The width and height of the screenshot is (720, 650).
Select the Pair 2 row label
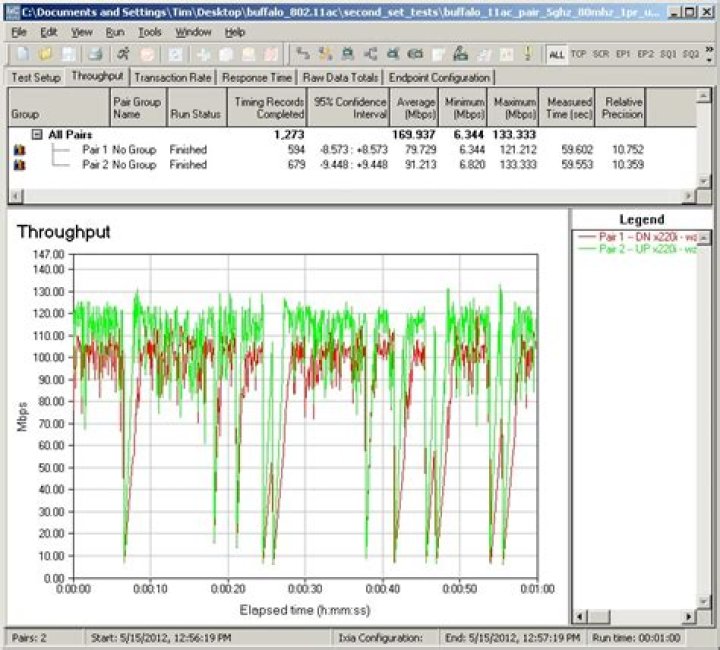coord(95,165)
